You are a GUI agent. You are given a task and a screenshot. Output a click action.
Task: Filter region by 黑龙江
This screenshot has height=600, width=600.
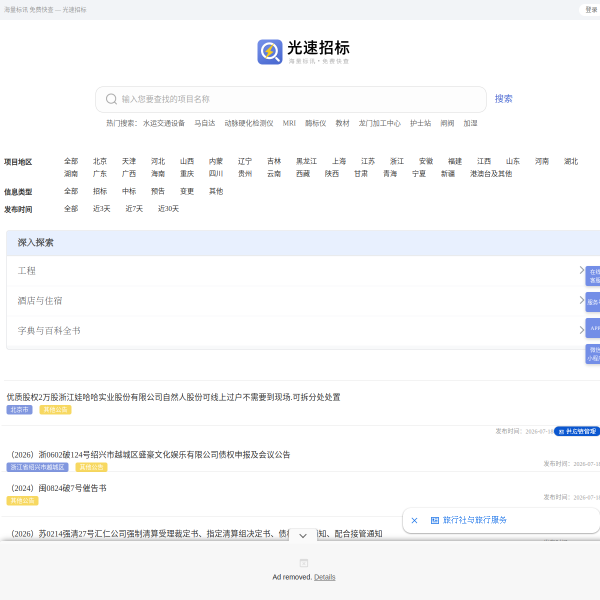(x=306, y=161)
